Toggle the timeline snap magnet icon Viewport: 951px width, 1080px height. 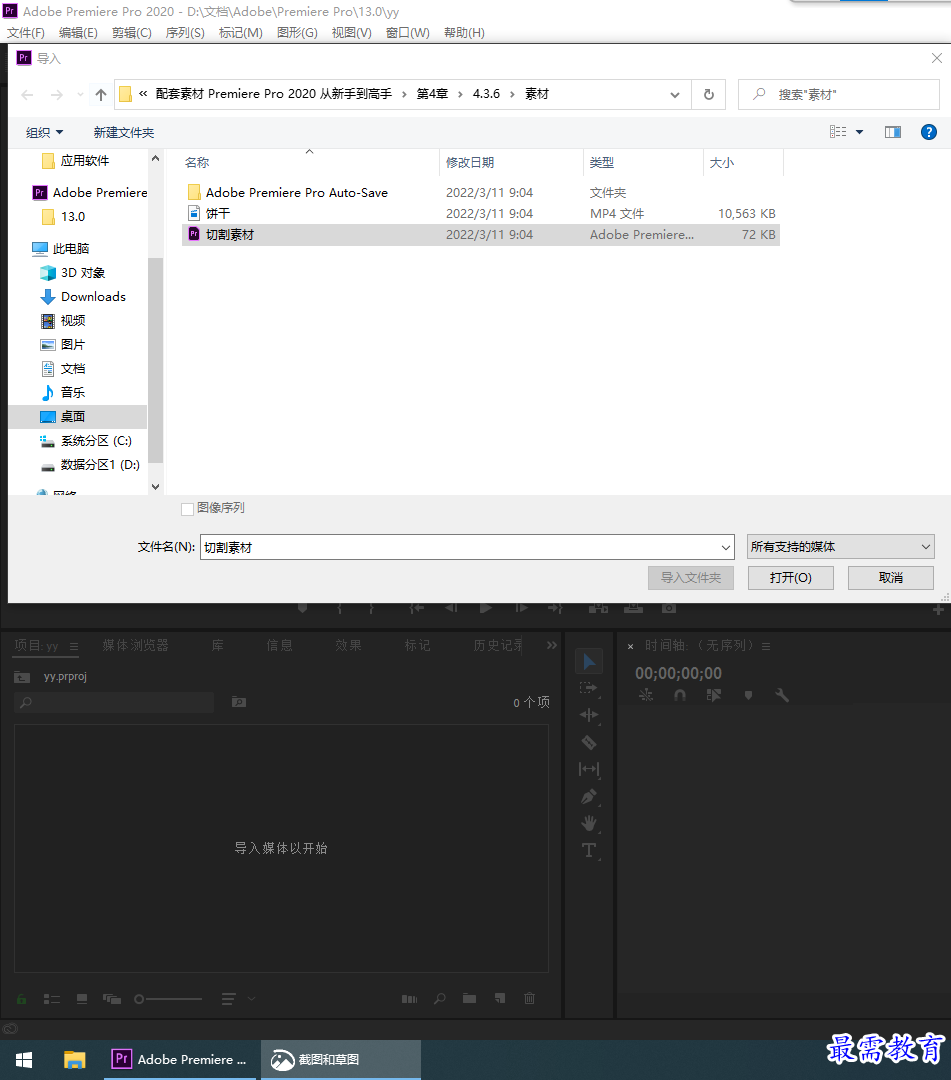pos(680,696)
